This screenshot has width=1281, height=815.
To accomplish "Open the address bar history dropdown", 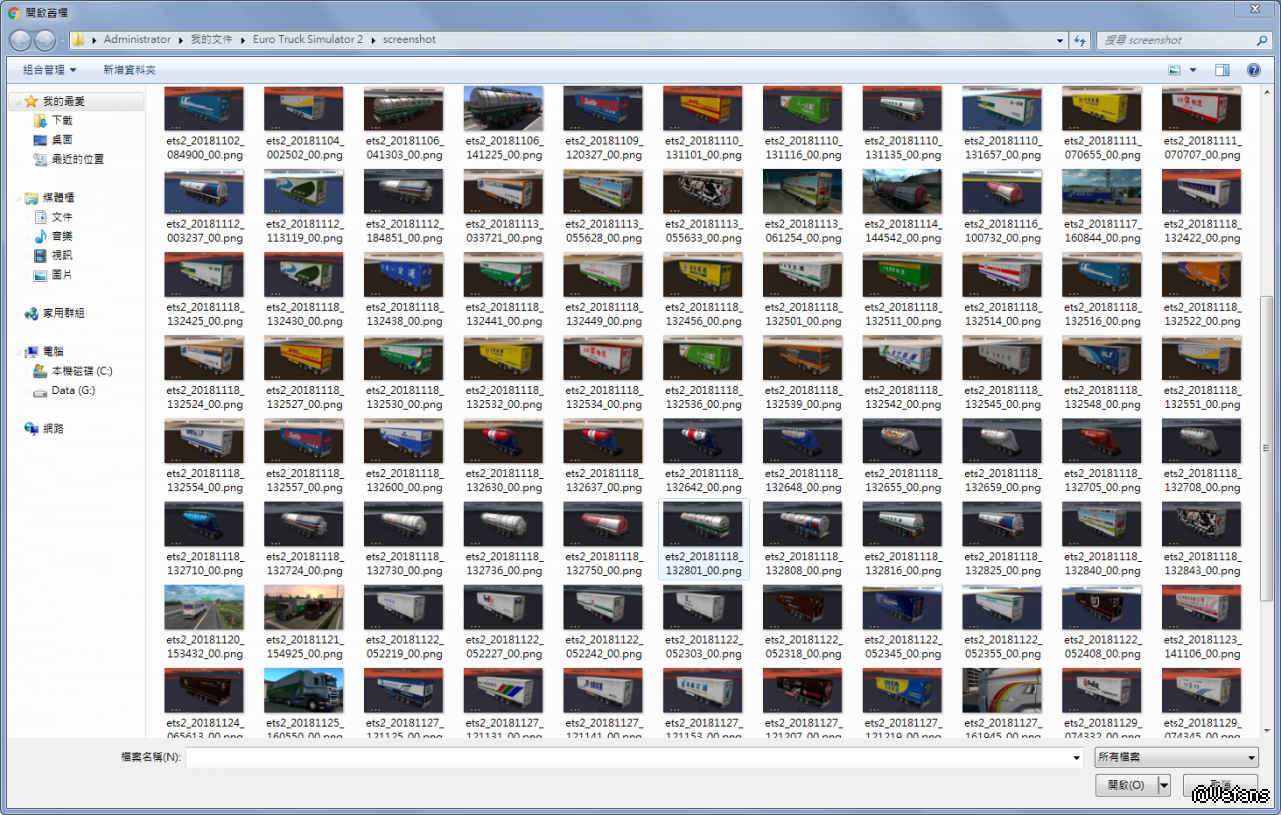I will point(1060,40).
